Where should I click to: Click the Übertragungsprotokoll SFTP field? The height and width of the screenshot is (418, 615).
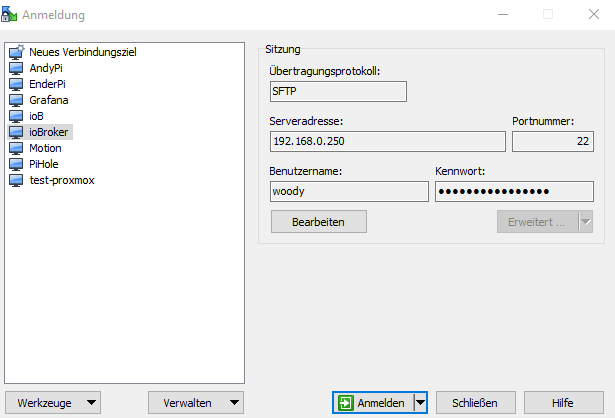[x=338, y=91]
